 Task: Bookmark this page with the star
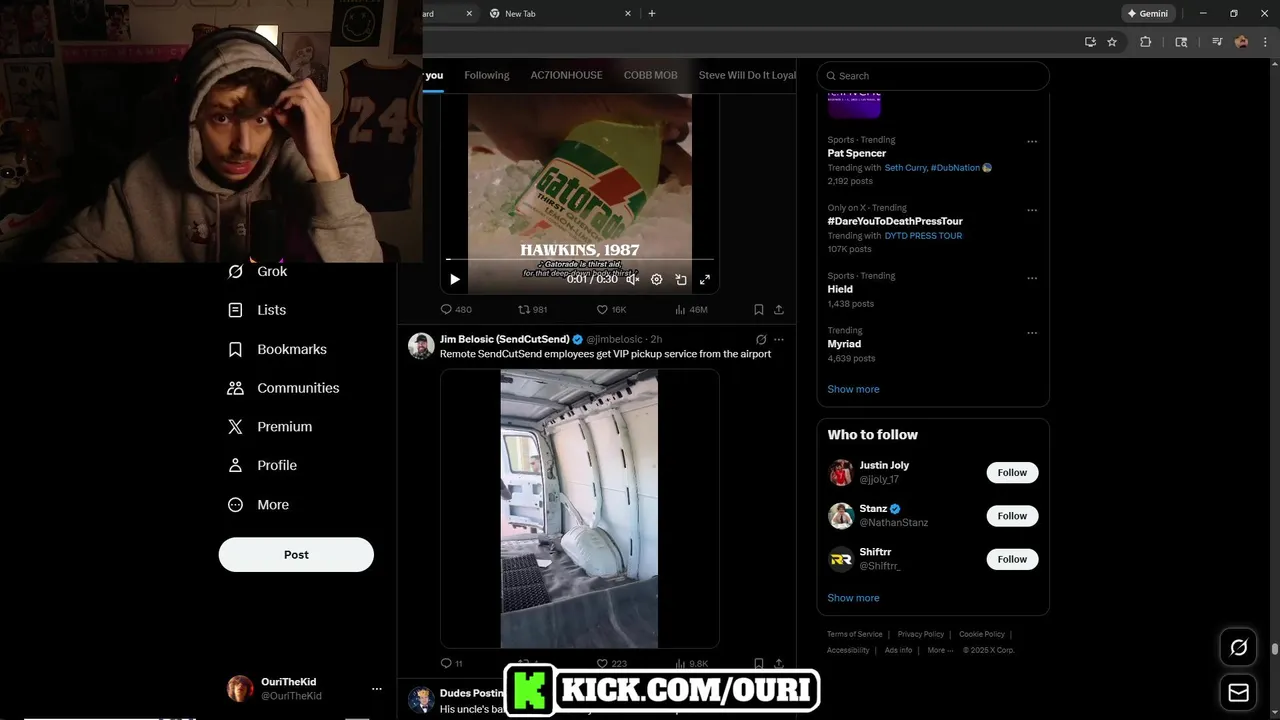1112,42
